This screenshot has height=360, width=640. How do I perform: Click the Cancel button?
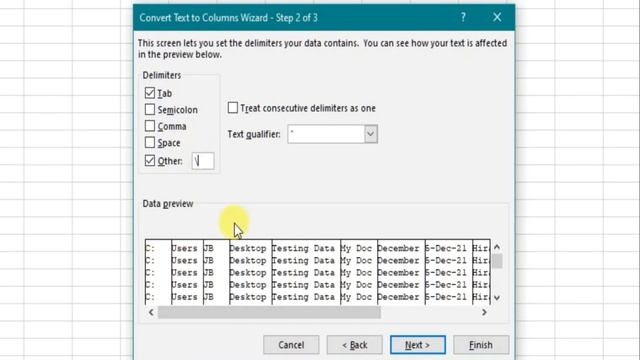291,345
